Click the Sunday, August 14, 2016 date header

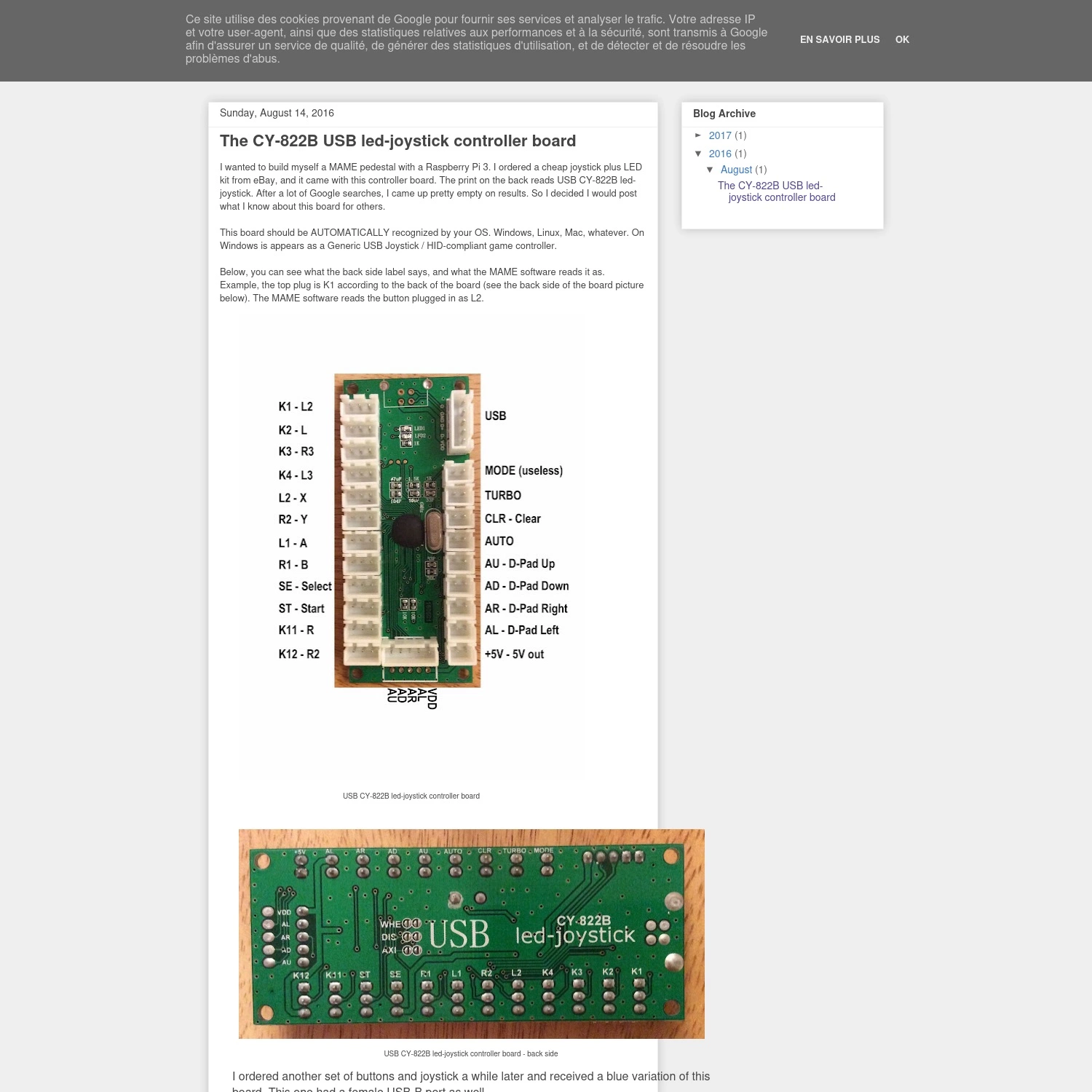[277, 113]
